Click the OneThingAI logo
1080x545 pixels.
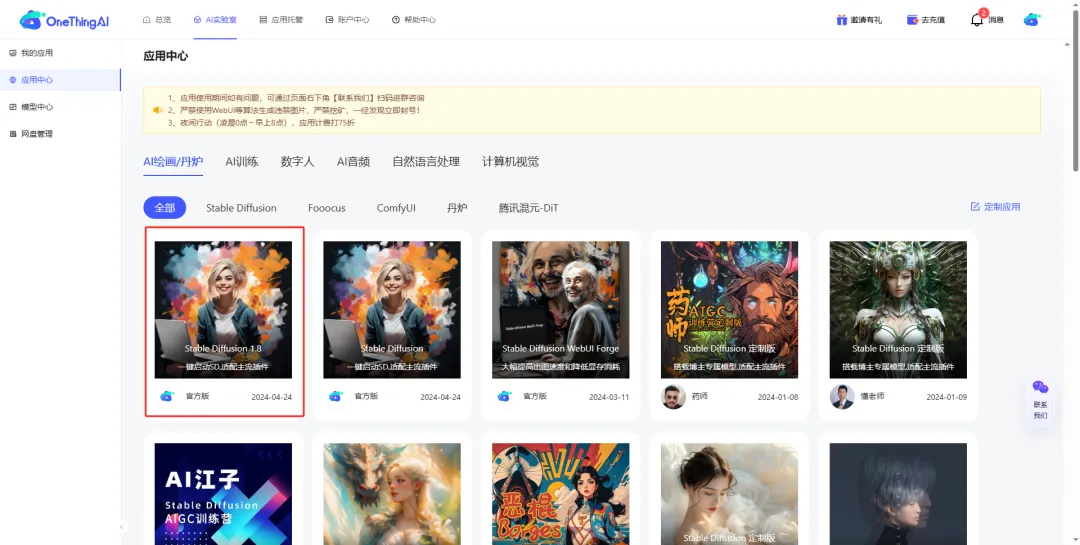64,20
